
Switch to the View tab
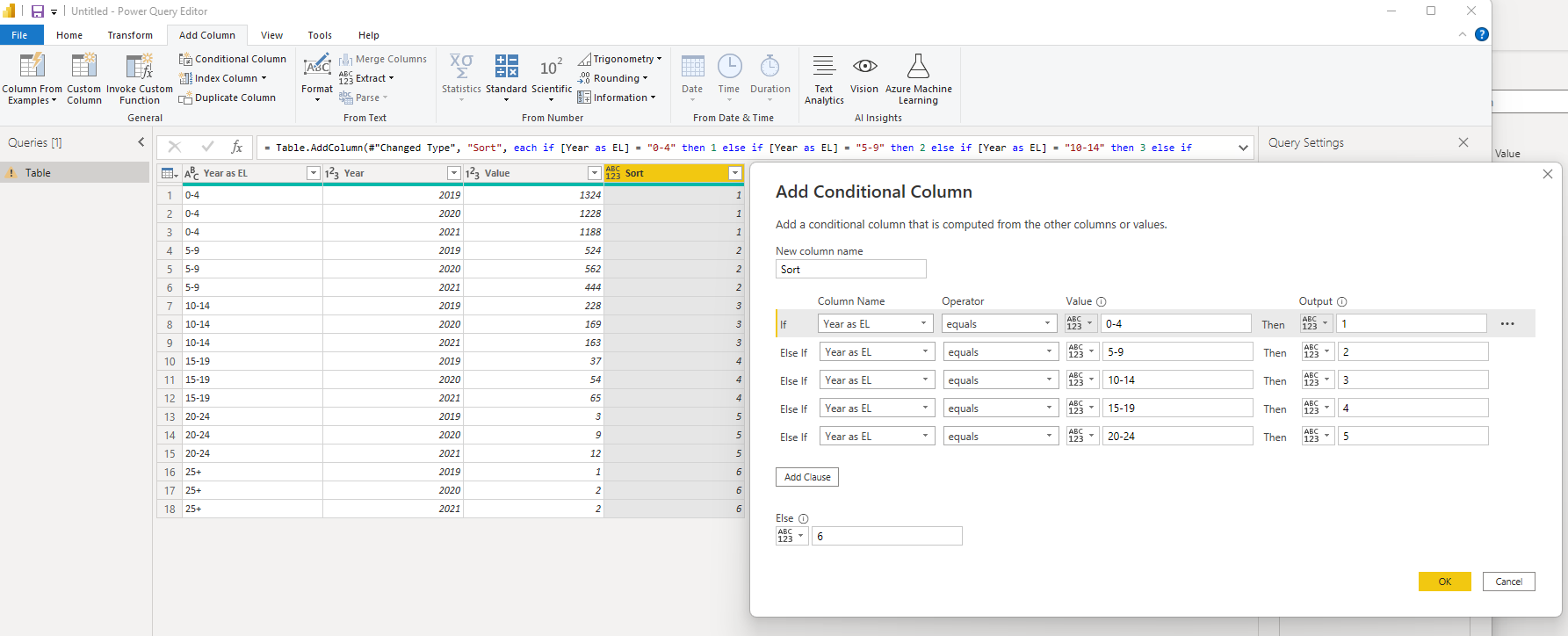pos(271,35)
